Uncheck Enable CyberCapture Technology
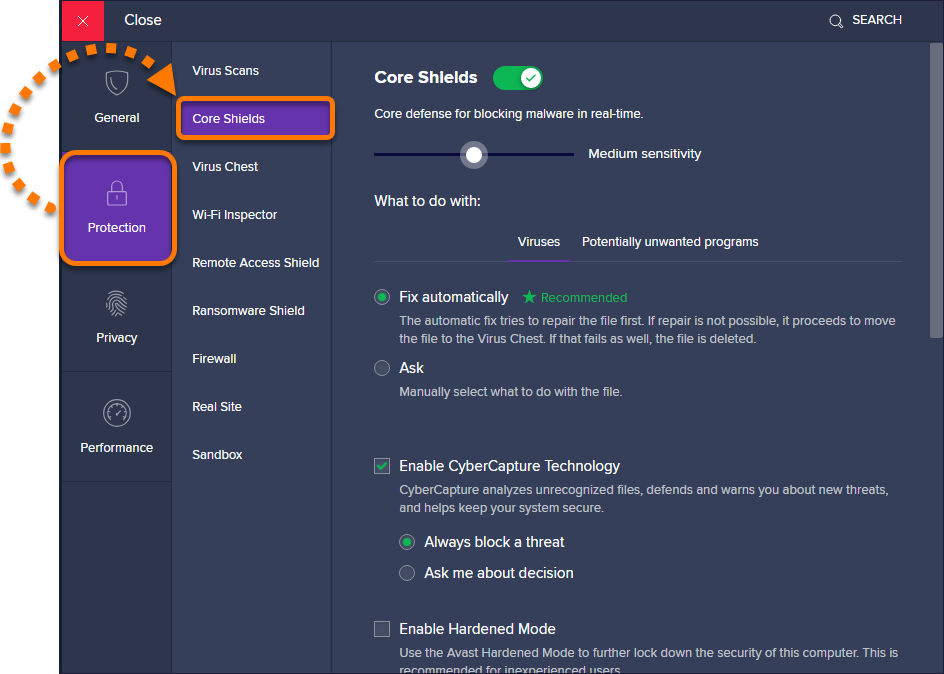This screenshot has height=674, width=944. coord(381,466)
